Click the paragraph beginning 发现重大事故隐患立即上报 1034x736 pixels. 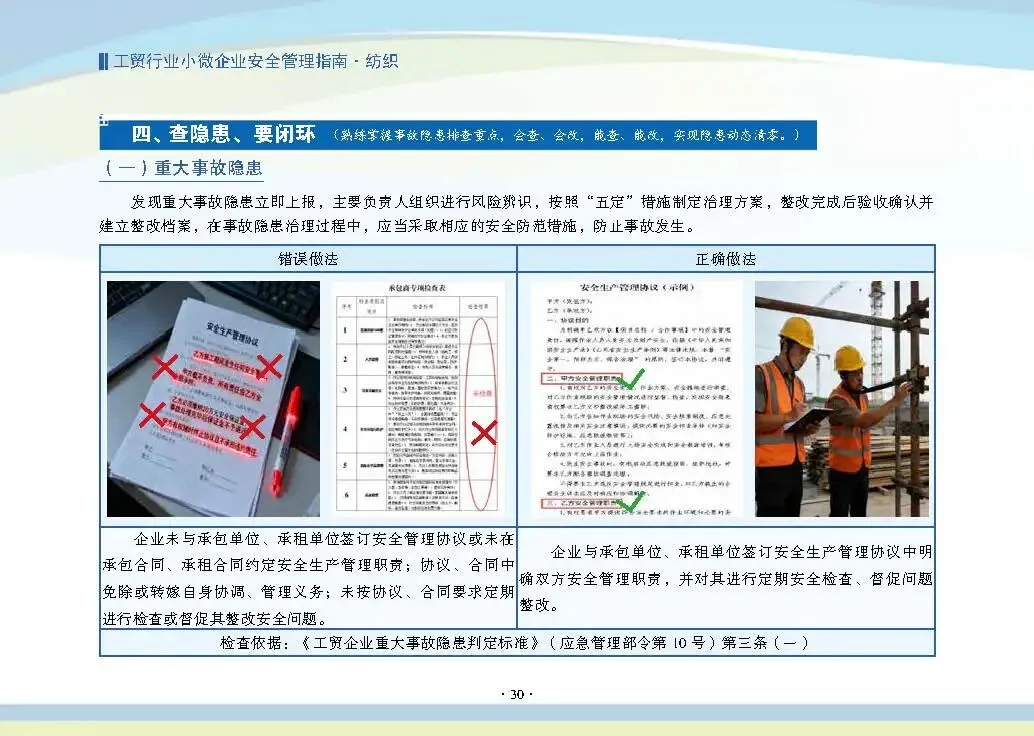click(x=516, y=214)
